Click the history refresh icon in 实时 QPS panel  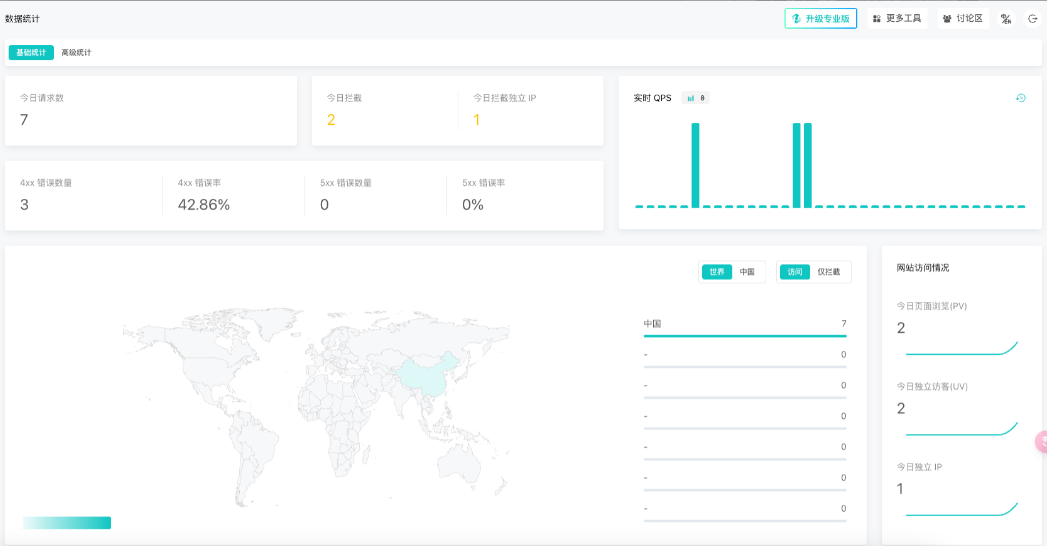(1020, 98)
